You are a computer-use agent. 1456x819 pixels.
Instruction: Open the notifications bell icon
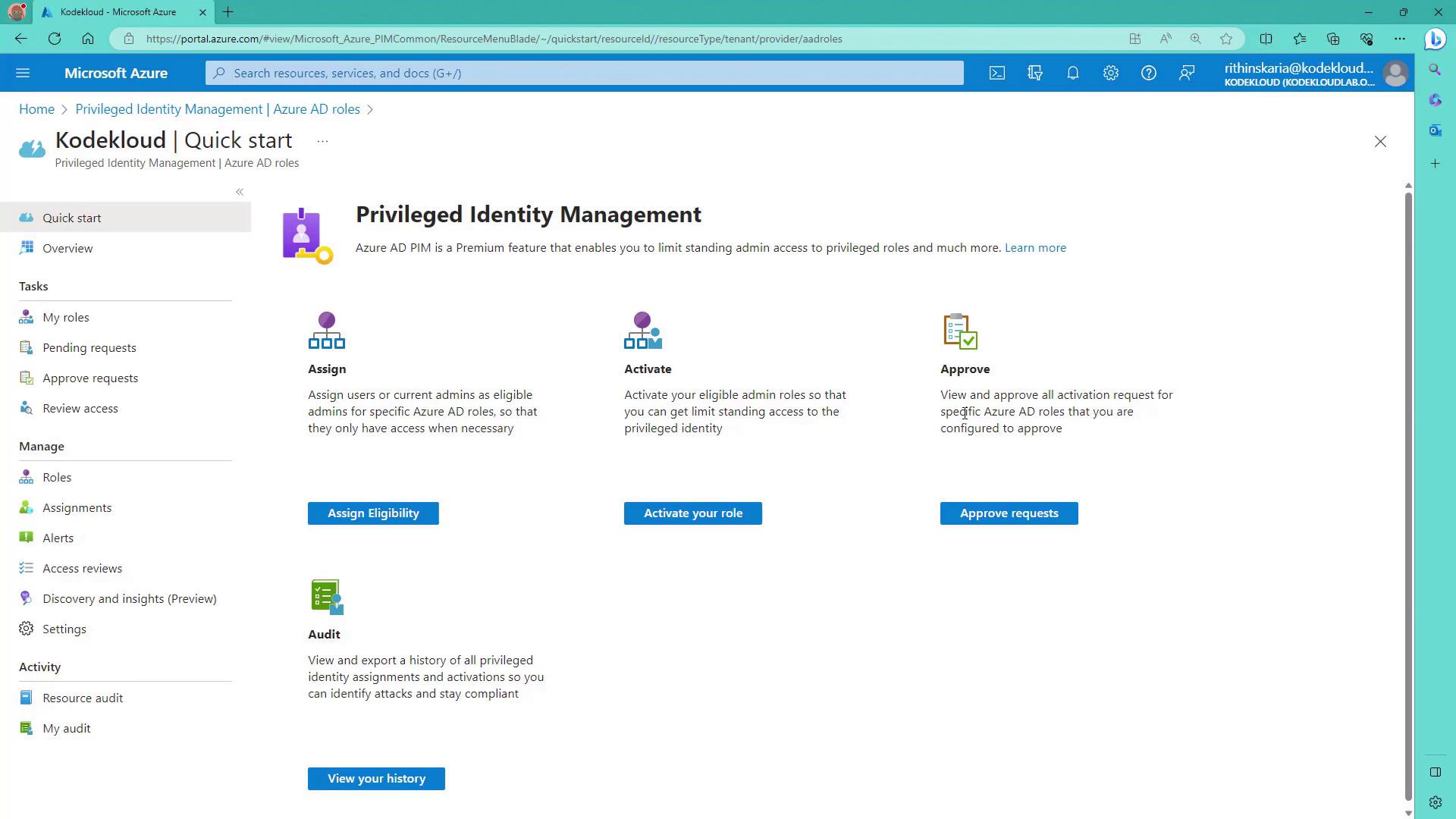point(1073,74)
